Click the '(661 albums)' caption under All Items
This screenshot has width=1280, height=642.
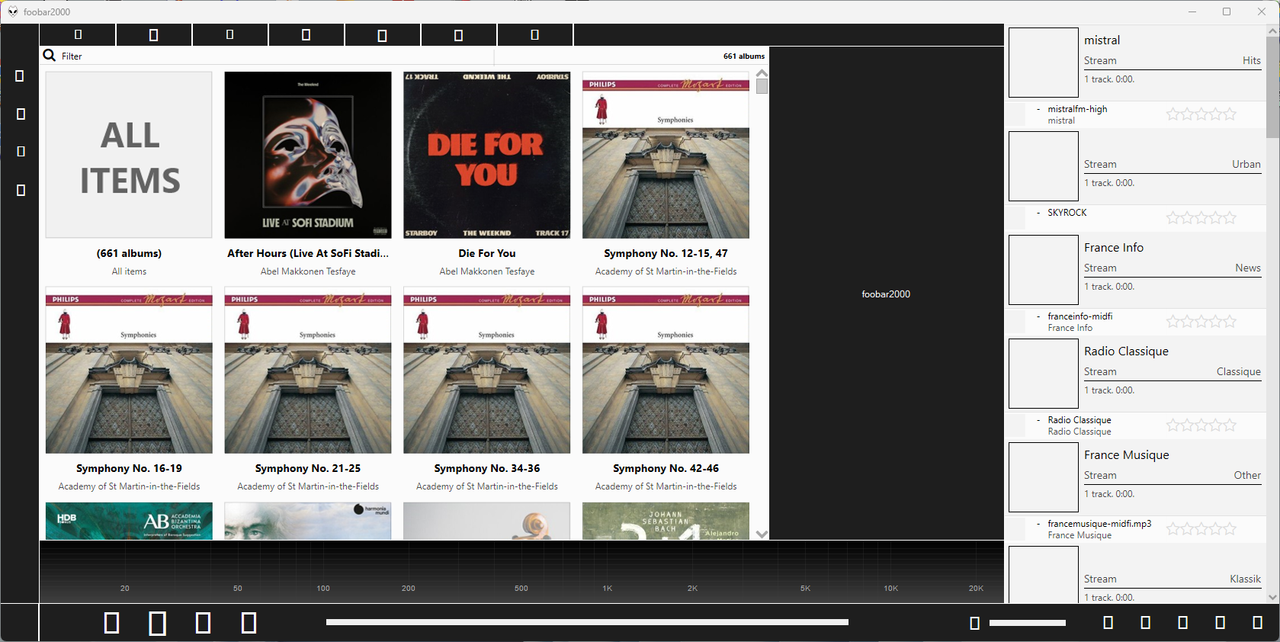[x=129, y=253]
